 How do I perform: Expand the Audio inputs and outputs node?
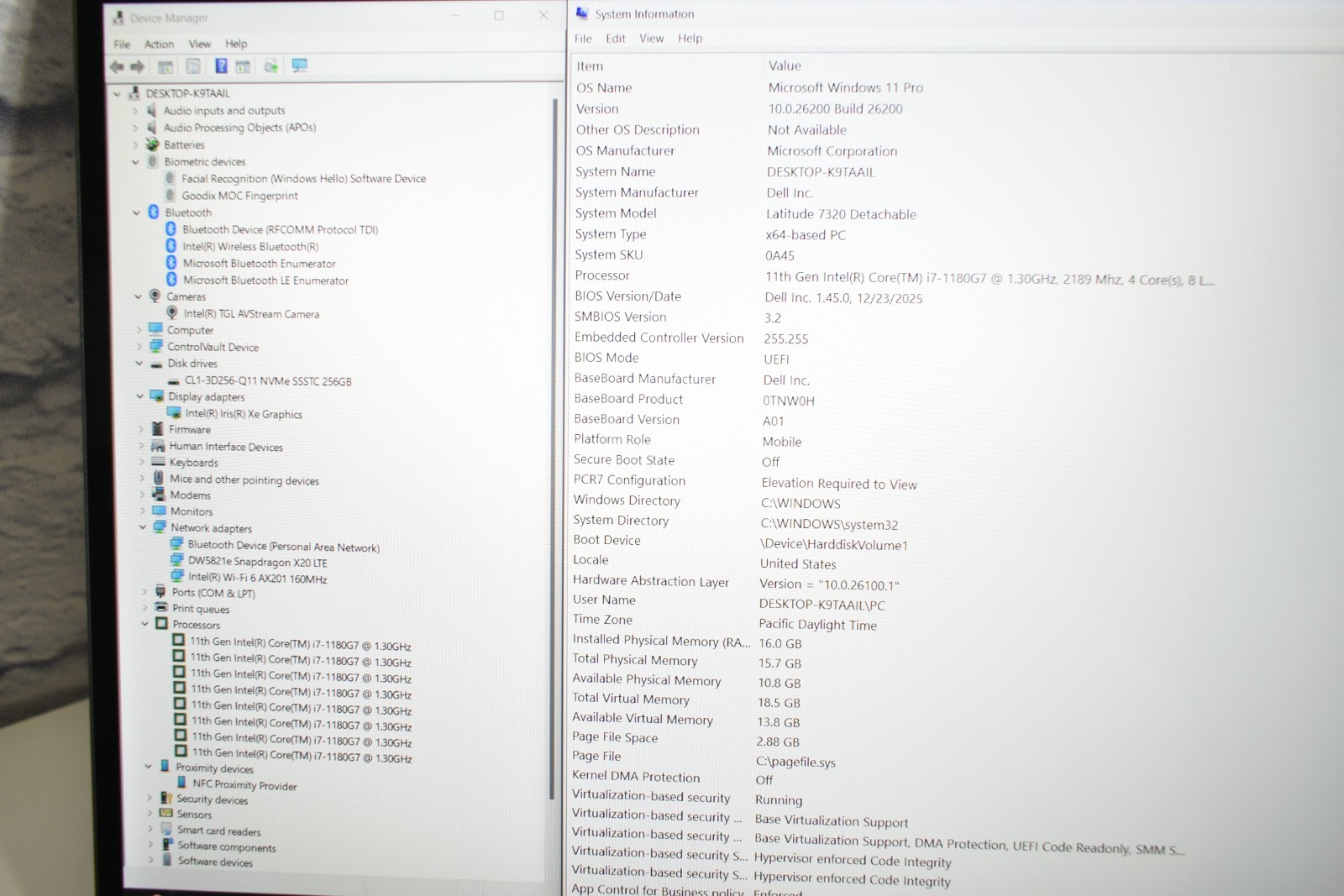pos(135,110)
